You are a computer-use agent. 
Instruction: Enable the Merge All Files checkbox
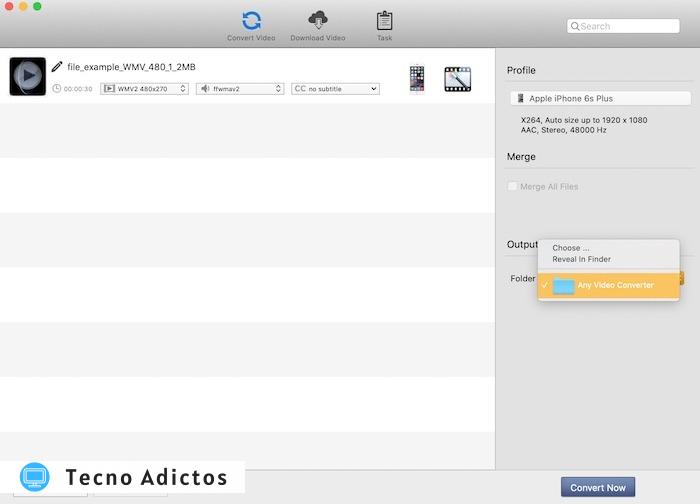(x=513, y=187)
